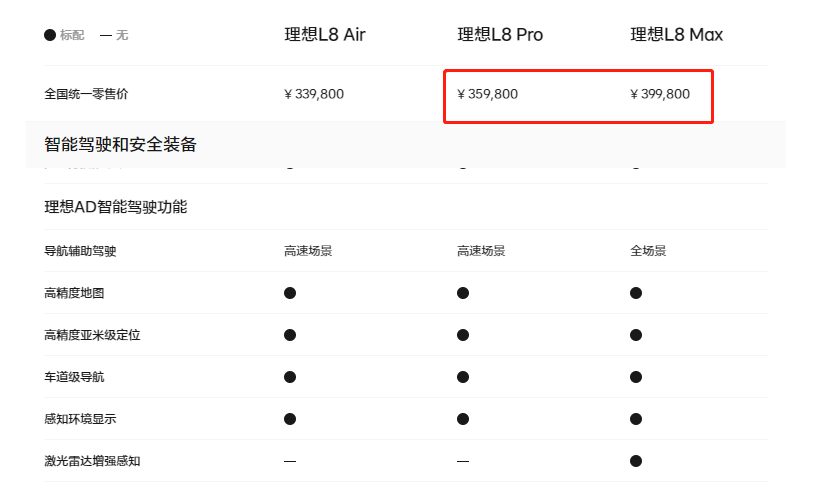The image size is (815, 488).
Task: Click the 标配 legend black dot
Action: coord(50,35)
